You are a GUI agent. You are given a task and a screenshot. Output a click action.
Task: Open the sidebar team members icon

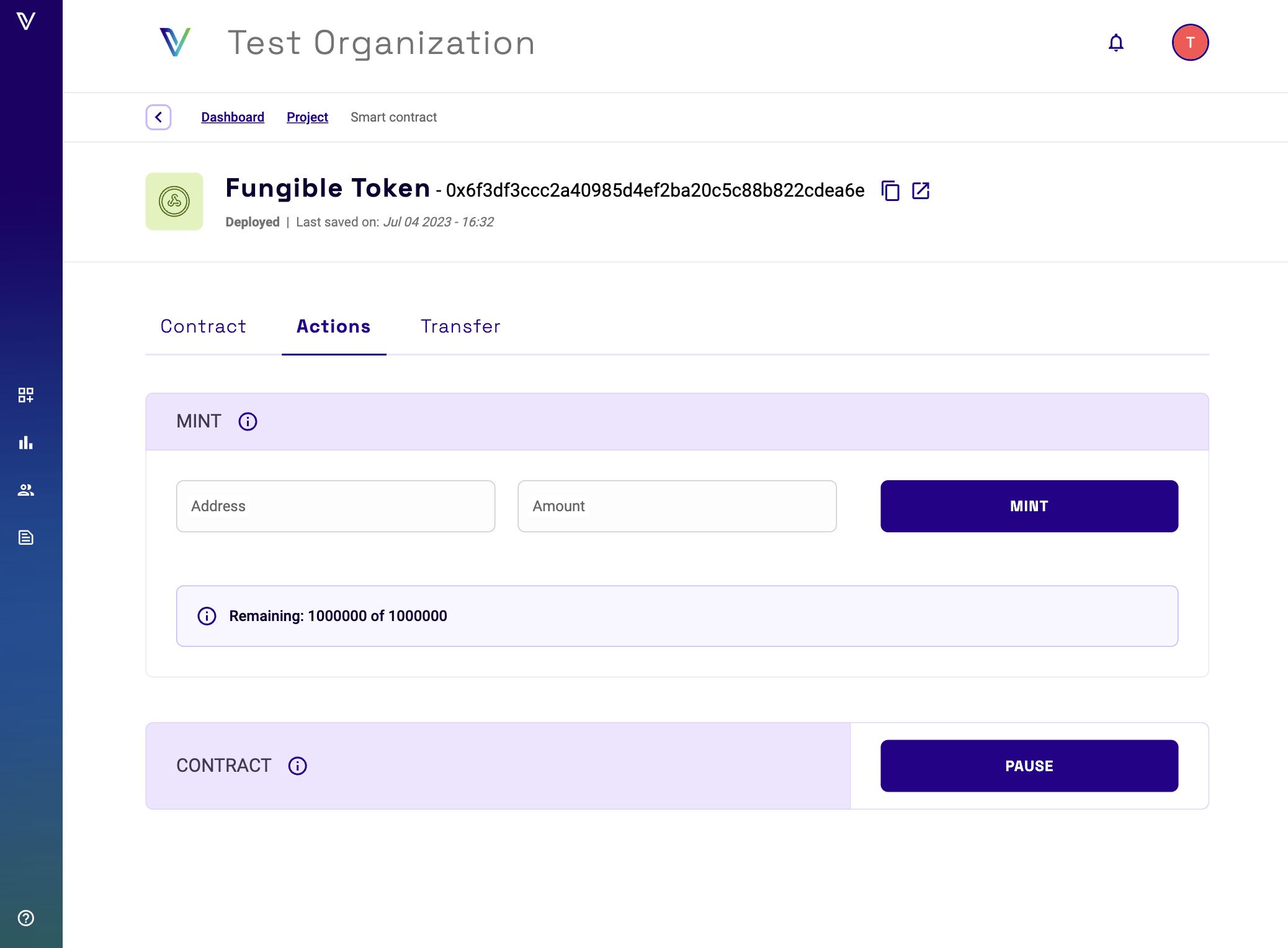[x=25, y=490]
